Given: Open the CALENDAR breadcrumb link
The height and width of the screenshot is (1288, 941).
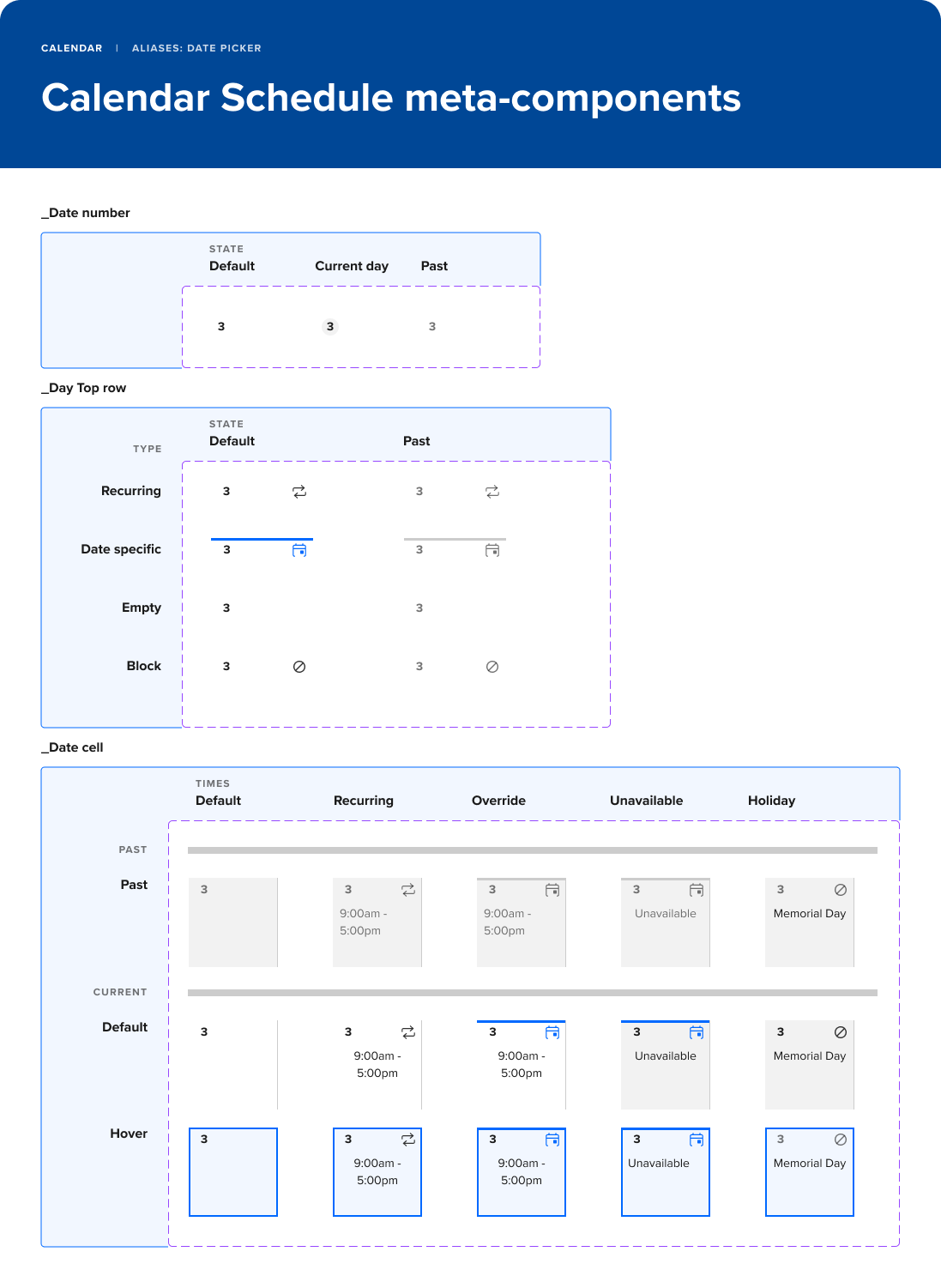Looking at the screenshot, I should click(71, 48).
